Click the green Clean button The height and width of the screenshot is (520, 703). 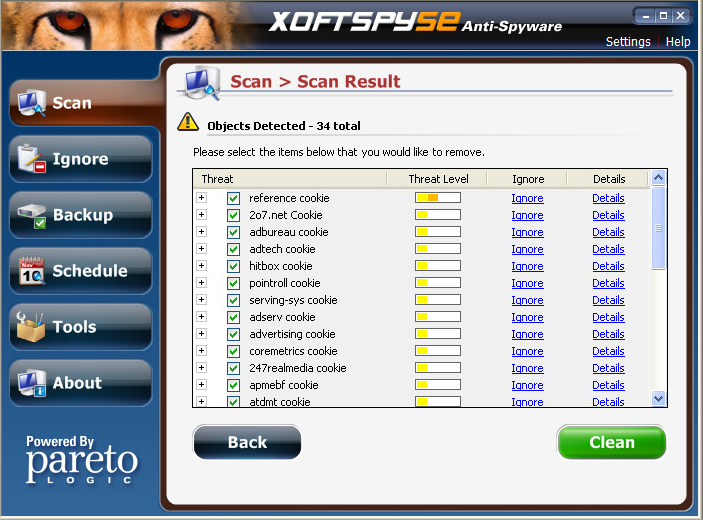pyautogui.click(x=612, y=442)
